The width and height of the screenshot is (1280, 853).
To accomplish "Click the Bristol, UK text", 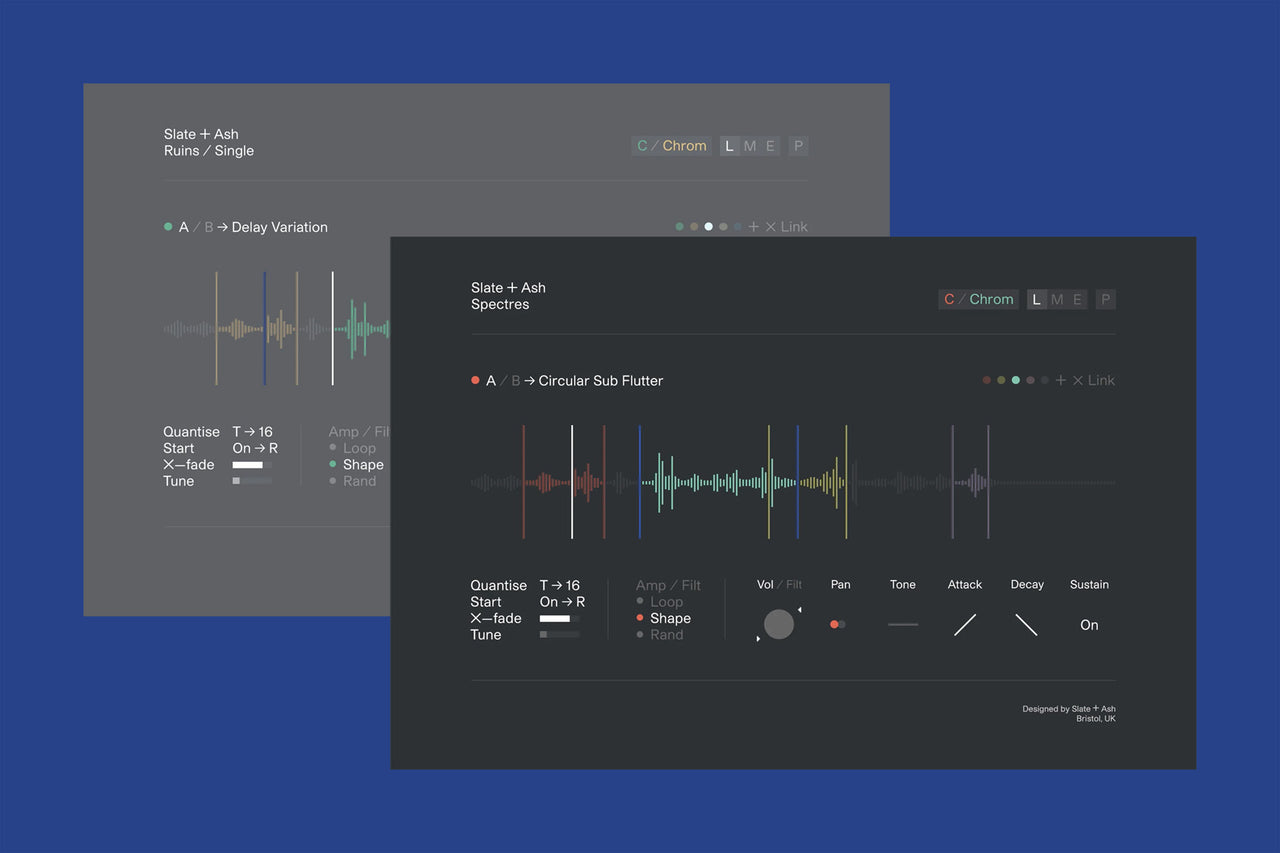I will coord(1096,719).
